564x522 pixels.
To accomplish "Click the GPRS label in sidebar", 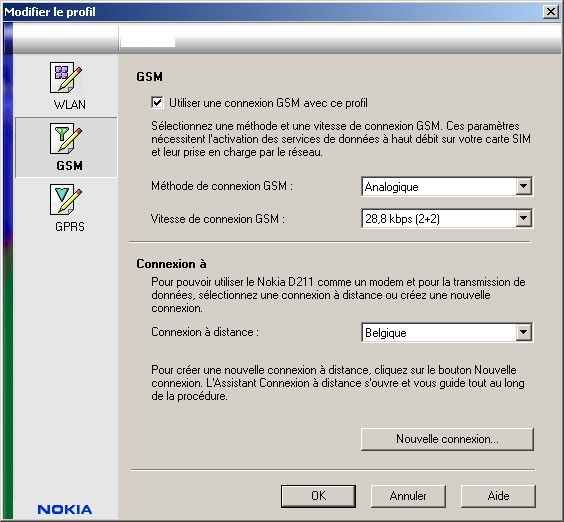I will [x=70, y=227].
